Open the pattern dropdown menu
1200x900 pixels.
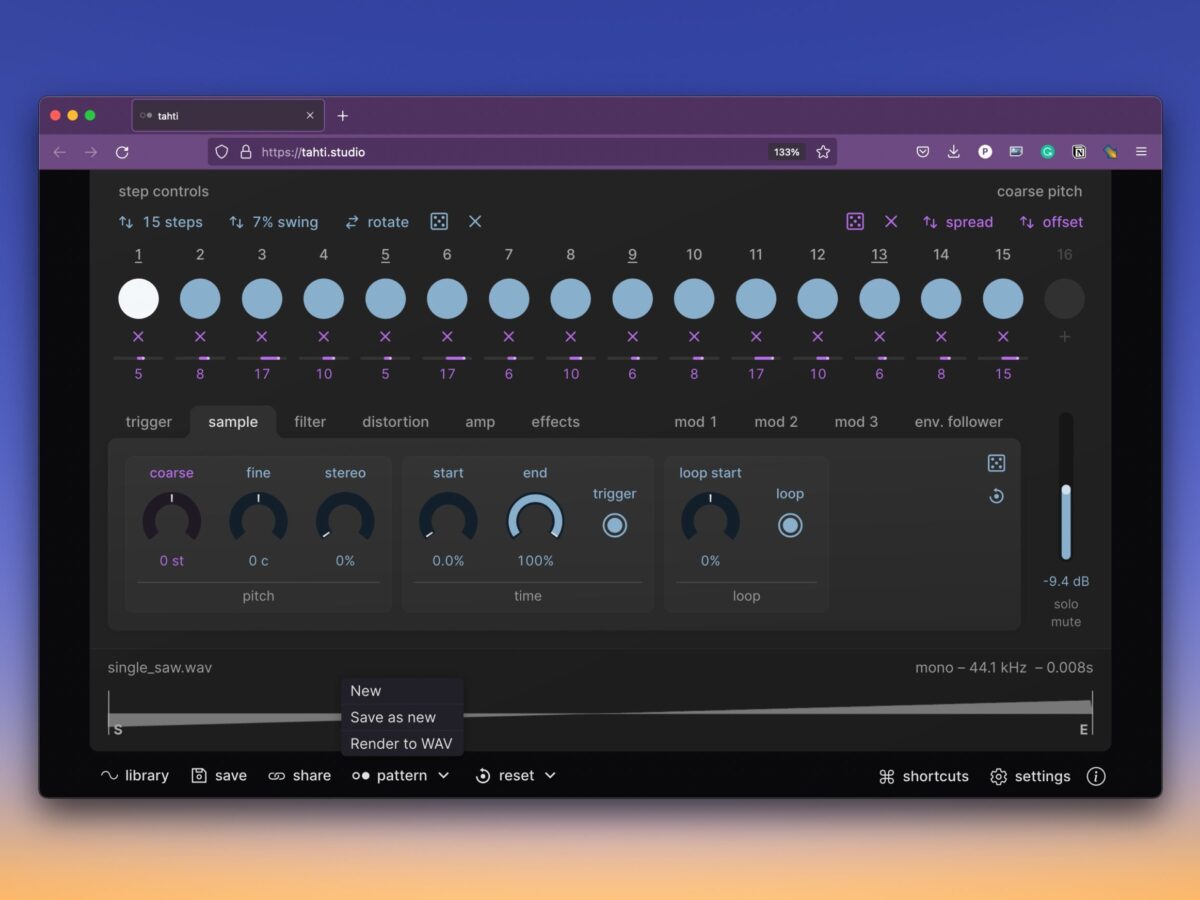[x=401, y=776]
